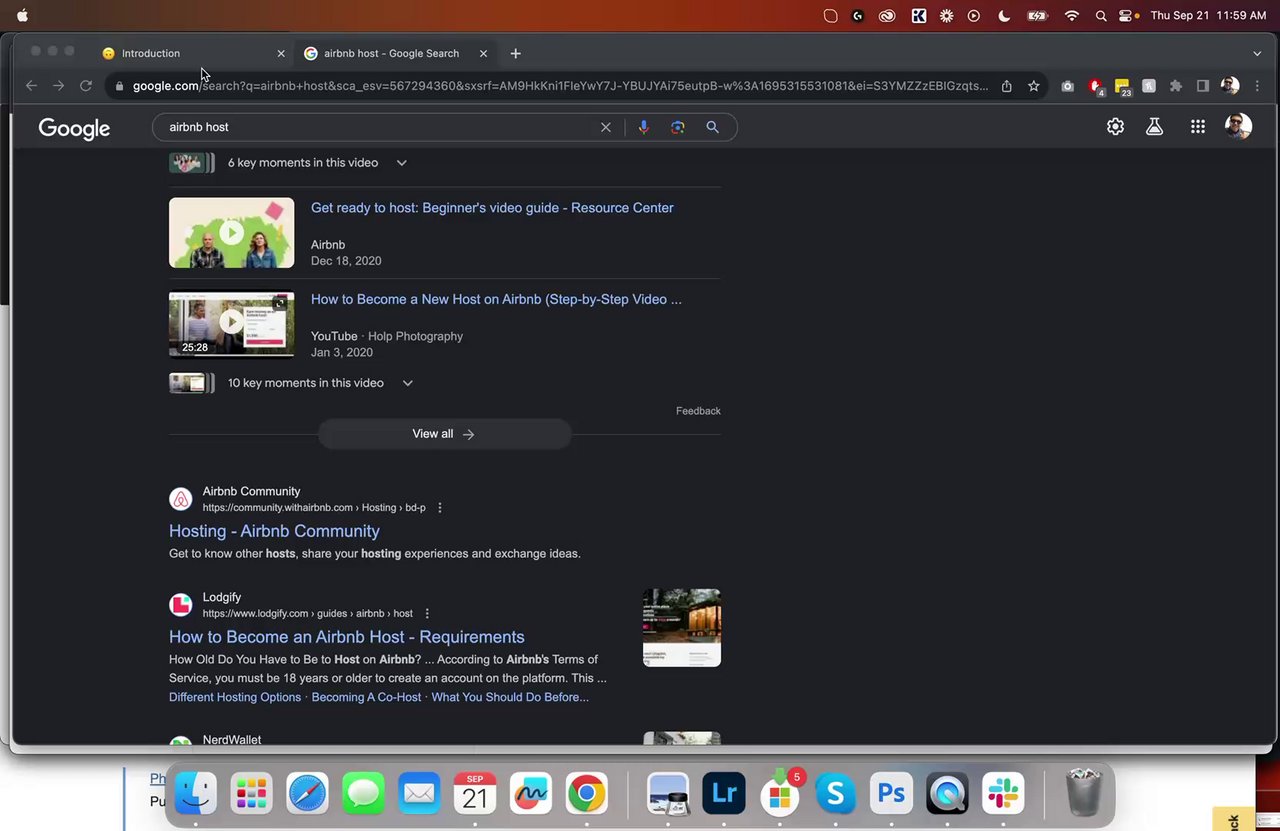
Task: Open Launchpad from the Dock
Action: pos(252,795)
